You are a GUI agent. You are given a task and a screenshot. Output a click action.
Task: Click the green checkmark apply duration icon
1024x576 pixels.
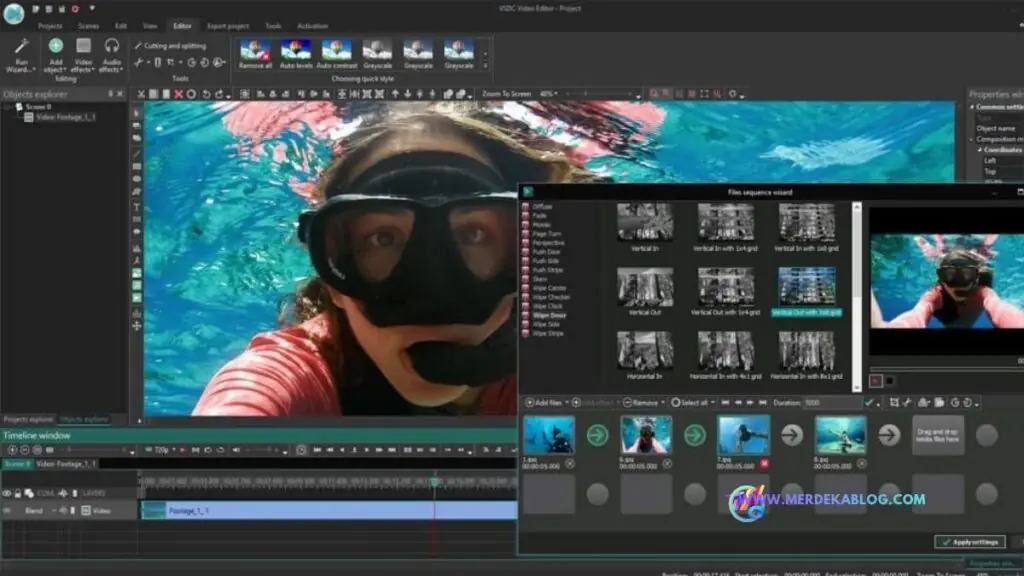point(869,403)
